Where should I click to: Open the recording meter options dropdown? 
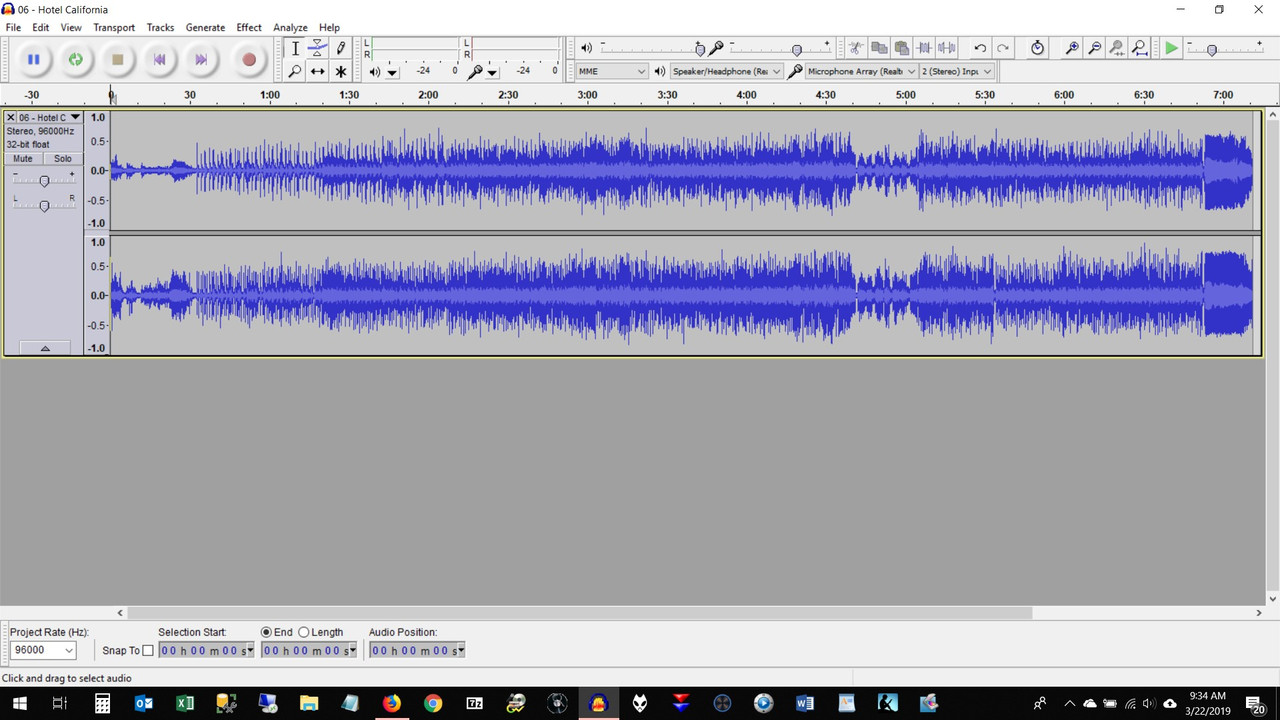pyautogui.click(x=491, y=72)
